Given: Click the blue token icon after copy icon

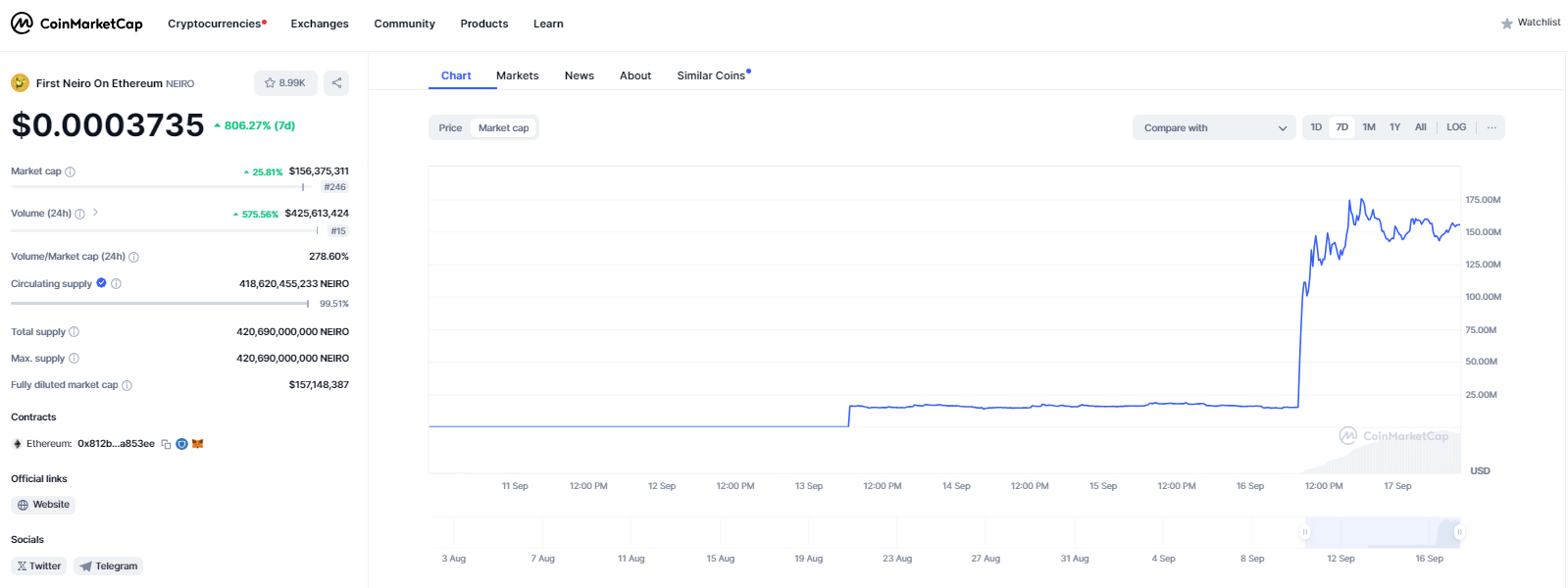Looking at the screenshot, I should coord(181,444).
